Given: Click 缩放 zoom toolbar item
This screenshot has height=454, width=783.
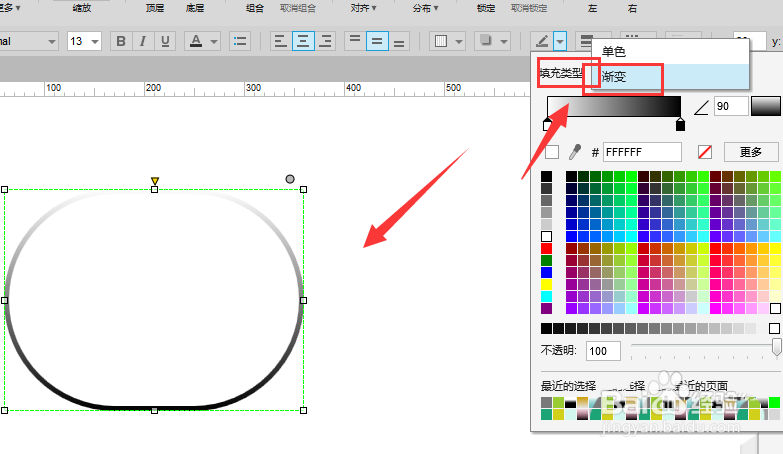Looking at the screenshot, I should point(82,8).
